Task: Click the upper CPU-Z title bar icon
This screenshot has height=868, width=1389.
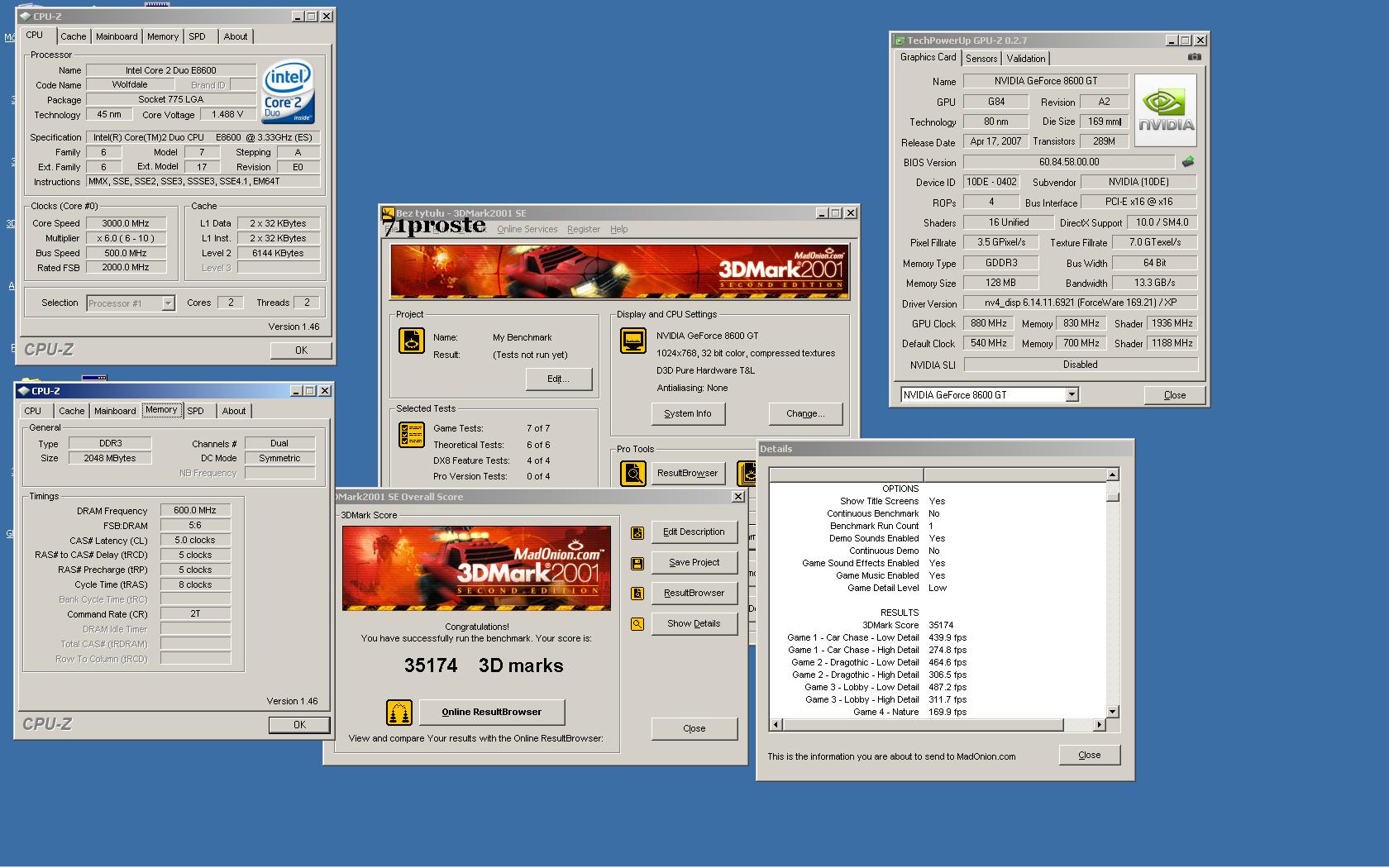Action: [x=25, y=17]
